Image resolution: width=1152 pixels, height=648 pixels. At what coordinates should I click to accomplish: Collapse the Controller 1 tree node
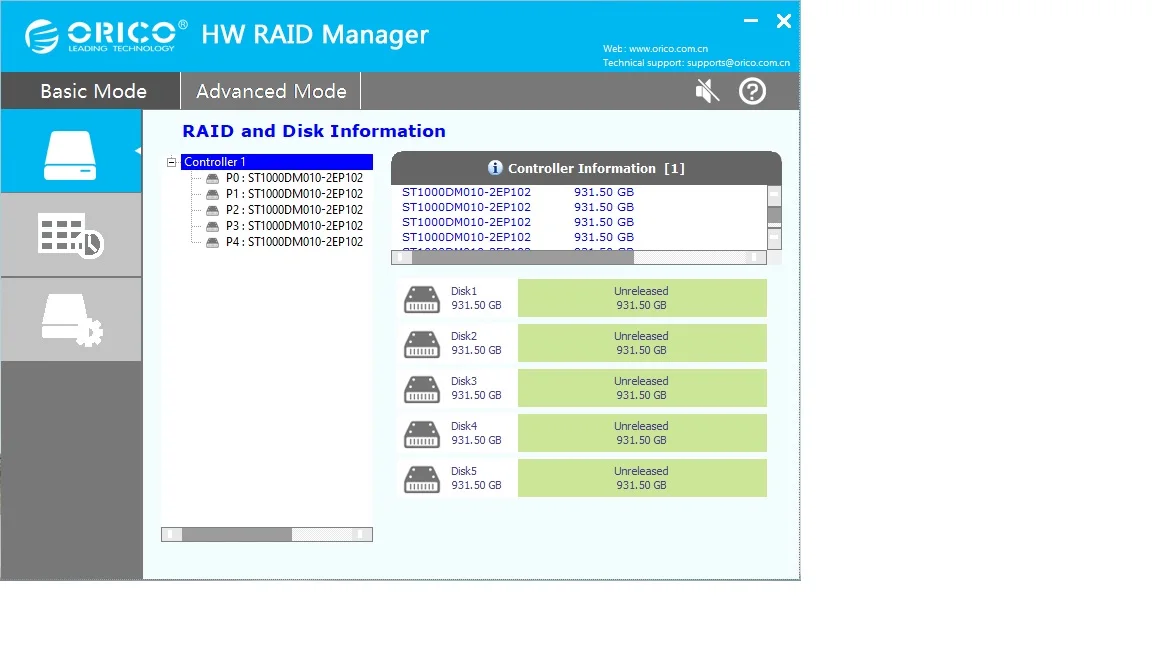[x=171, y=162]
